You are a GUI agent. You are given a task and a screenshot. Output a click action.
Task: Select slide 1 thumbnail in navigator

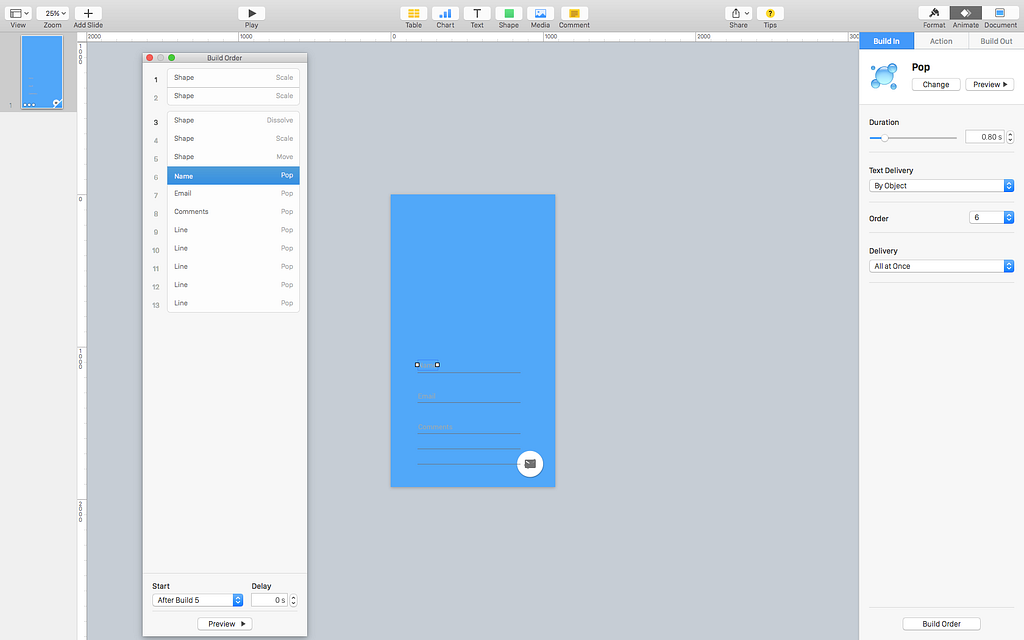[x=42, y=72]
